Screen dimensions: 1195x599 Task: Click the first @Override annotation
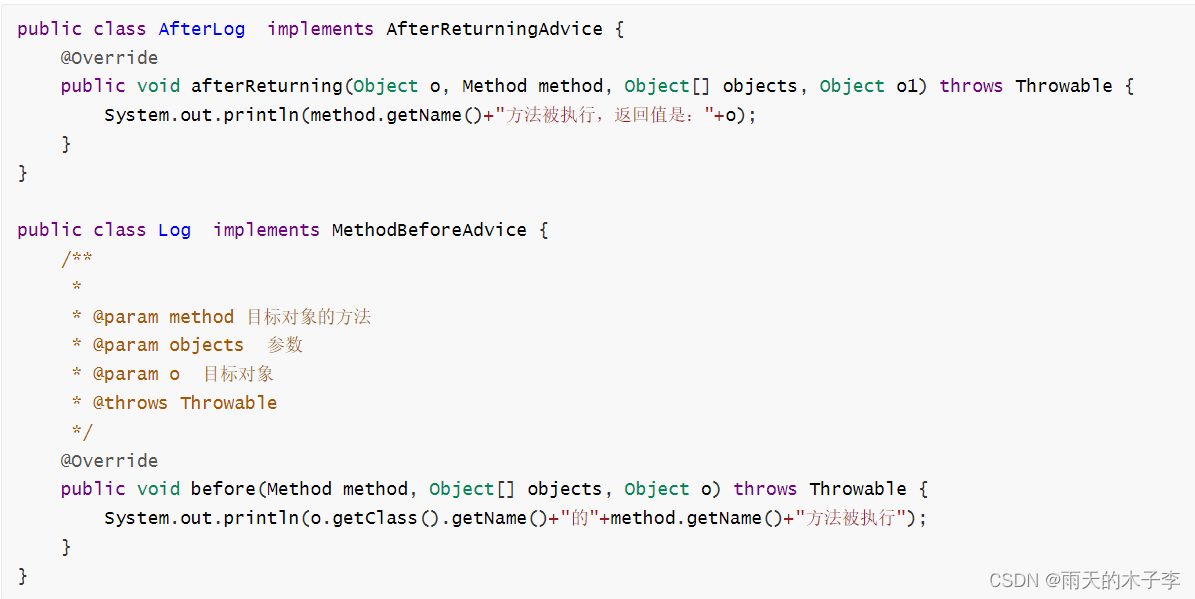110,58
